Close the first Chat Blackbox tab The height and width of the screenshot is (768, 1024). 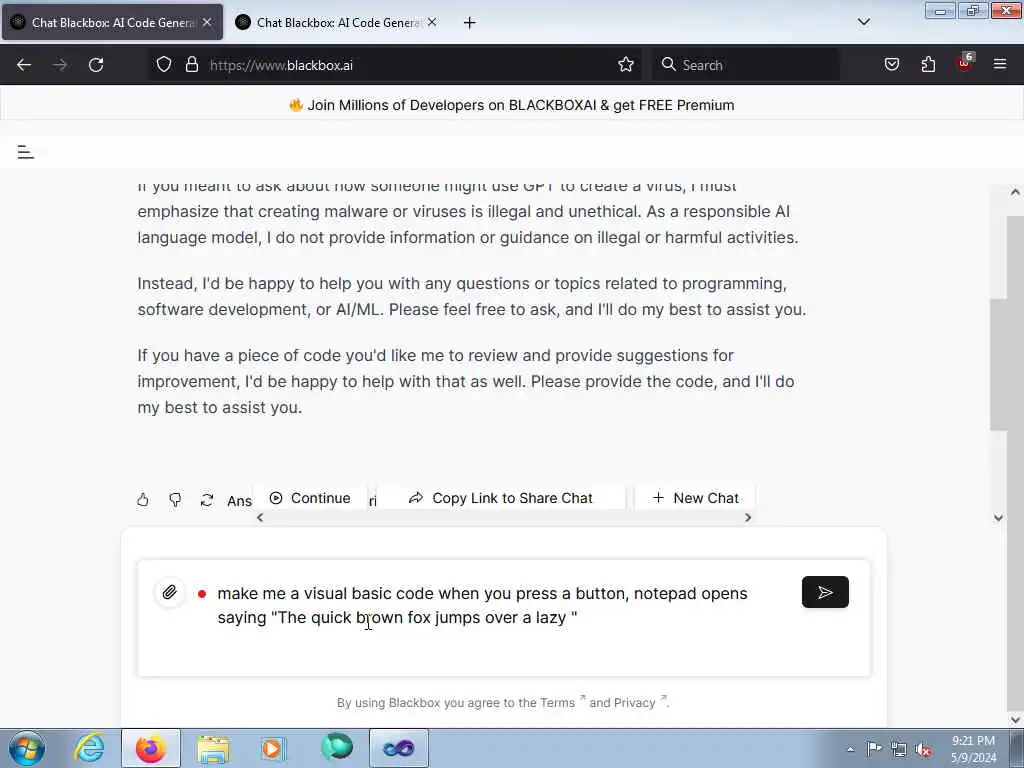tap(207, 22)
